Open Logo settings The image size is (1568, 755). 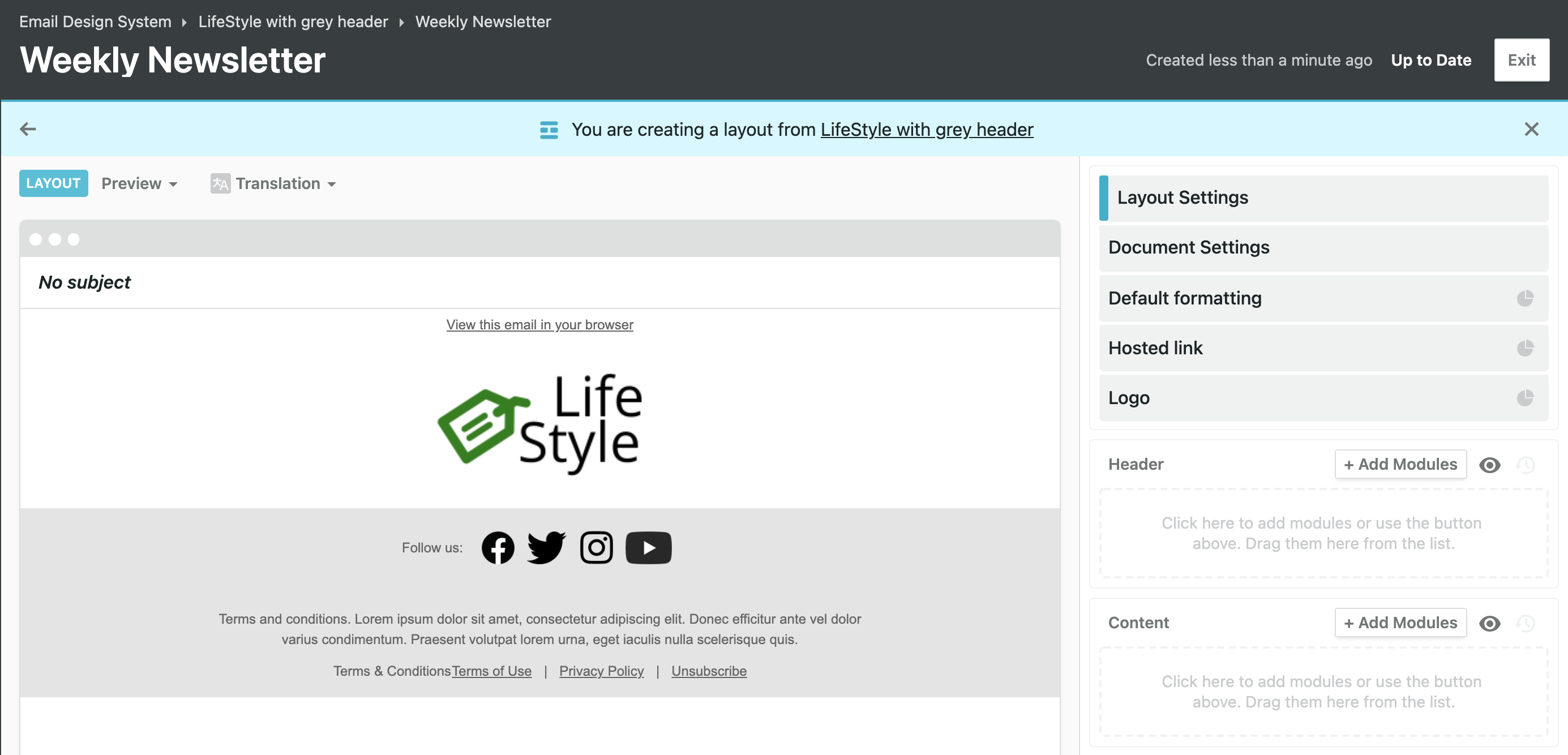point(1323,398)
